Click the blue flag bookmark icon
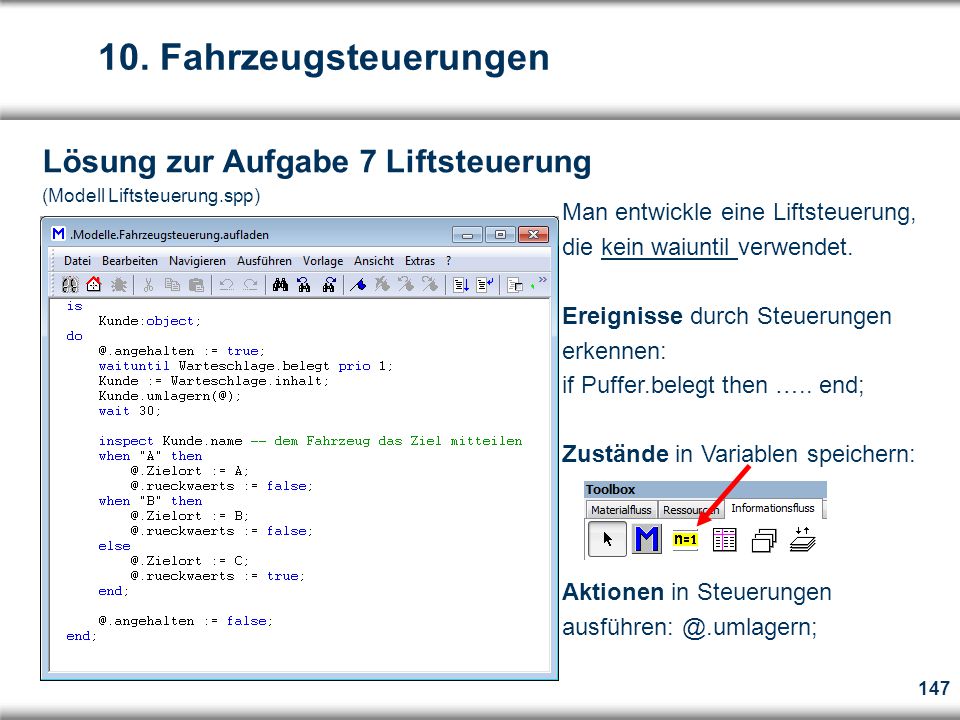 tap(358, 285)
